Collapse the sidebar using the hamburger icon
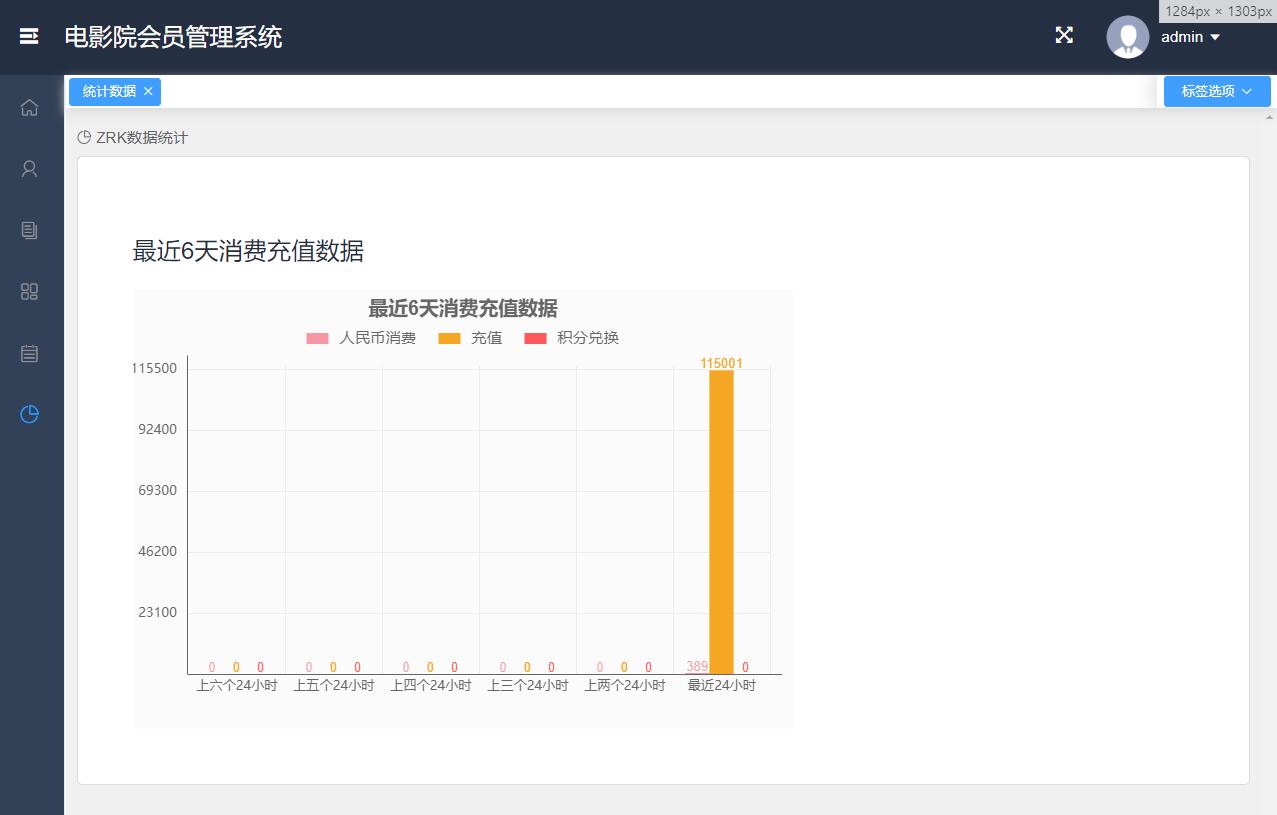1277x815 pixels. tap(29, 36)
